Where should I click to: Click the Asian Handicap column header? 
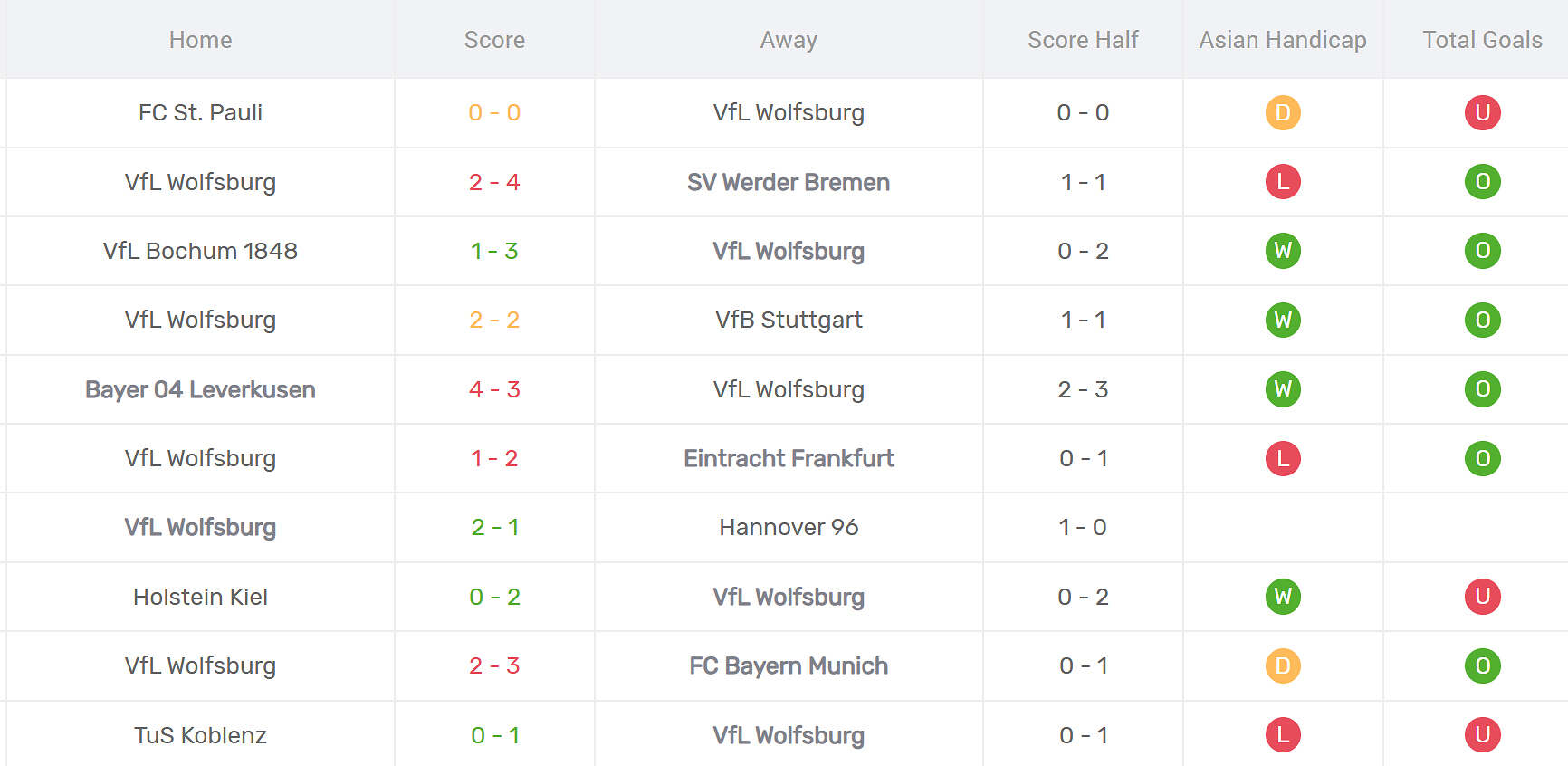[1283, 40]
